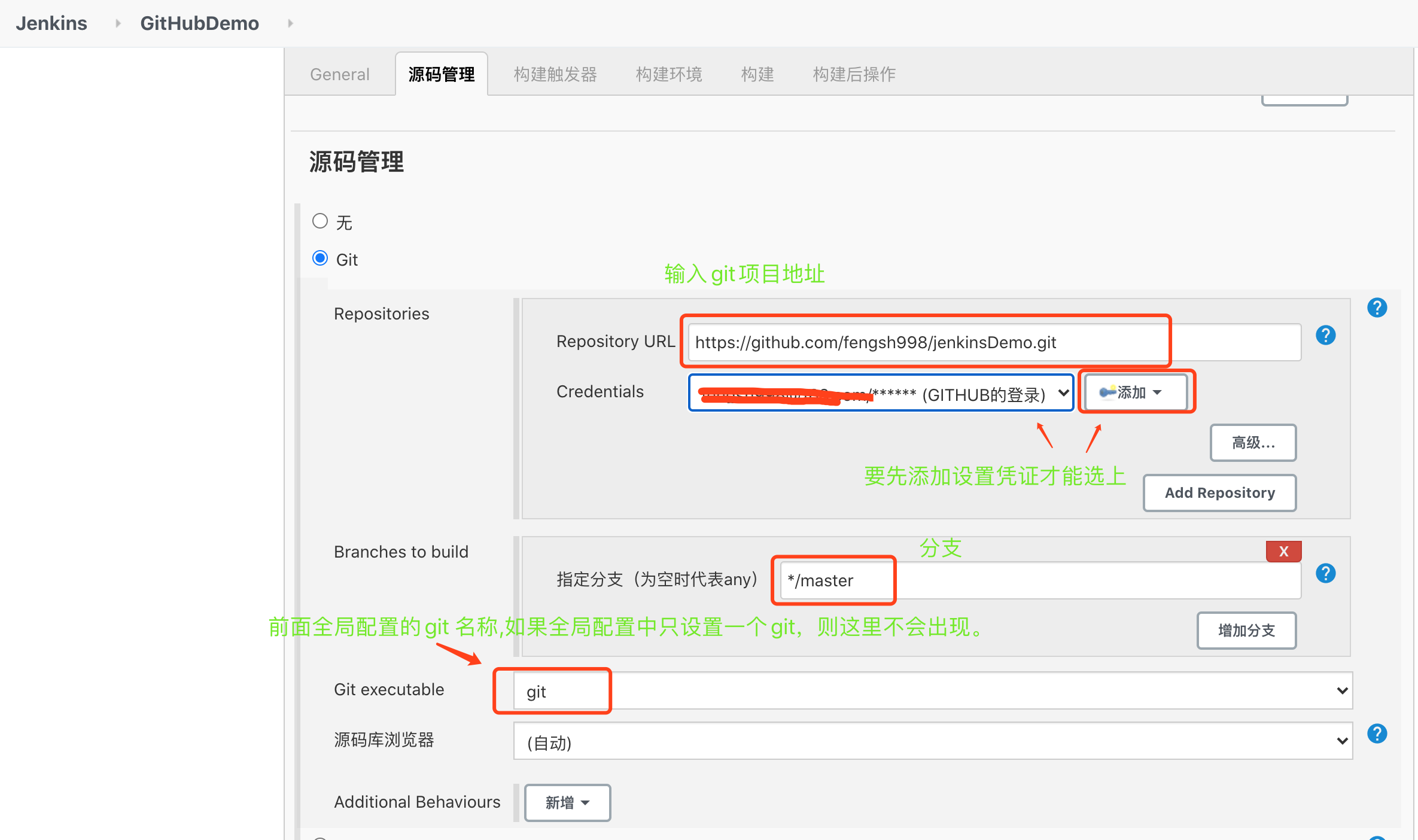Click the 高级... button
The height and width of the screenshot is (840, 1418).
pyautogui.click(x=1252, y=443)
